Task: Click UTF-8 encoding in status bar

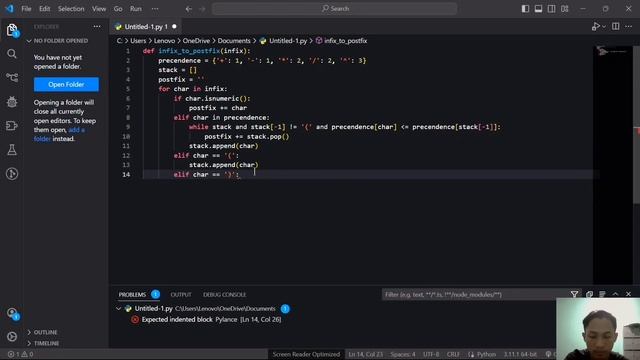Action: pos(431,354)
